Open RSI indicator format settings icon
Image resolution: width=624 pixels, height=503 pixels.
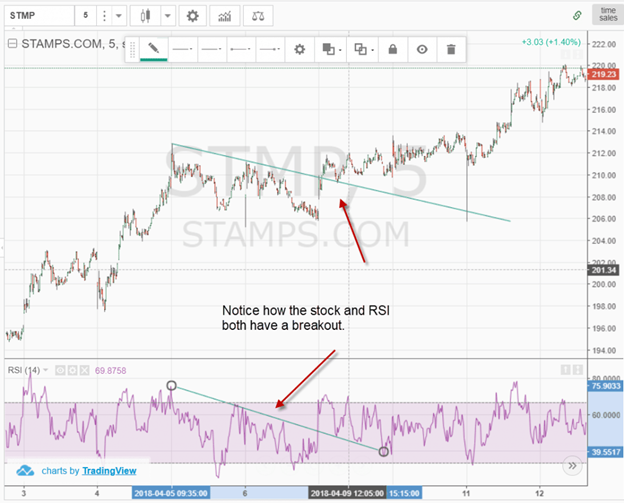(x=72, y=371)
